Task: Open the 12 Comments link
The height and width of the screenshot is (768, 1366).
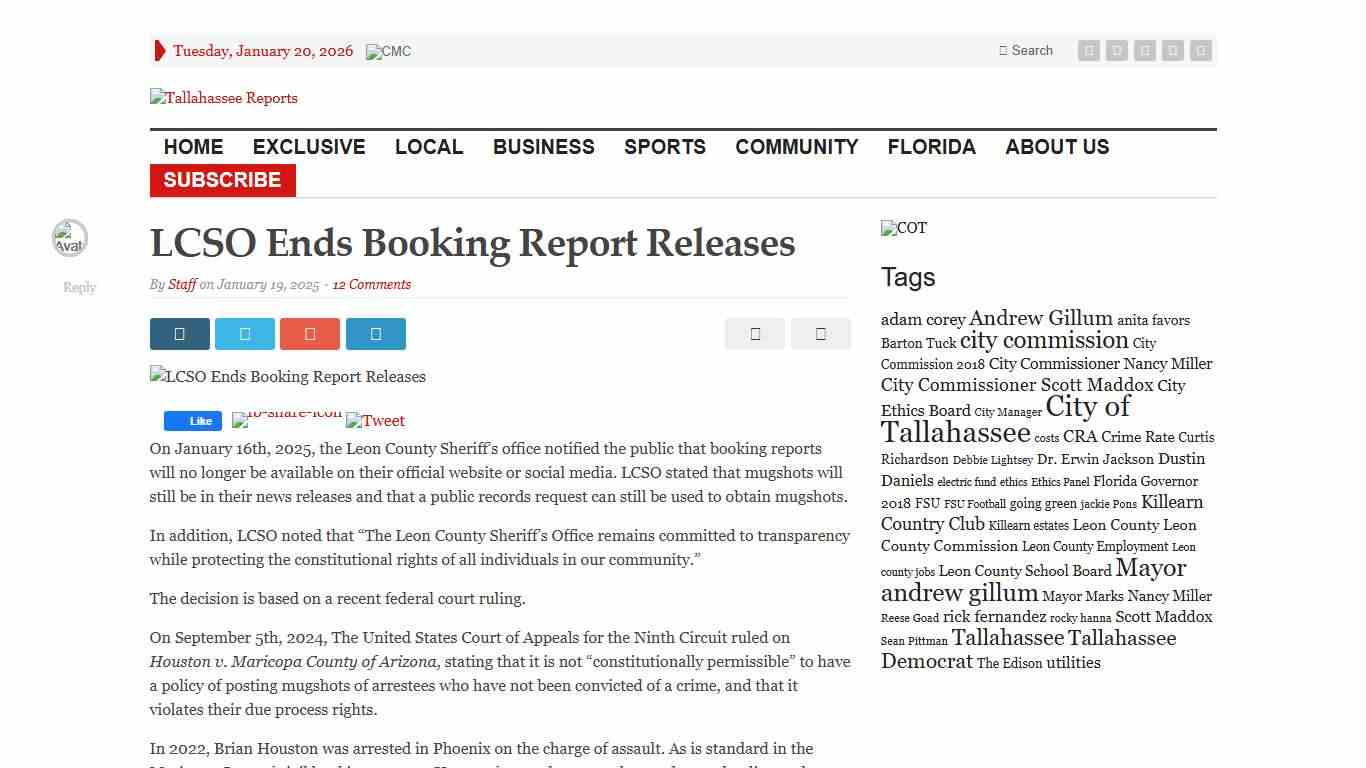Action: coord(371,284)
